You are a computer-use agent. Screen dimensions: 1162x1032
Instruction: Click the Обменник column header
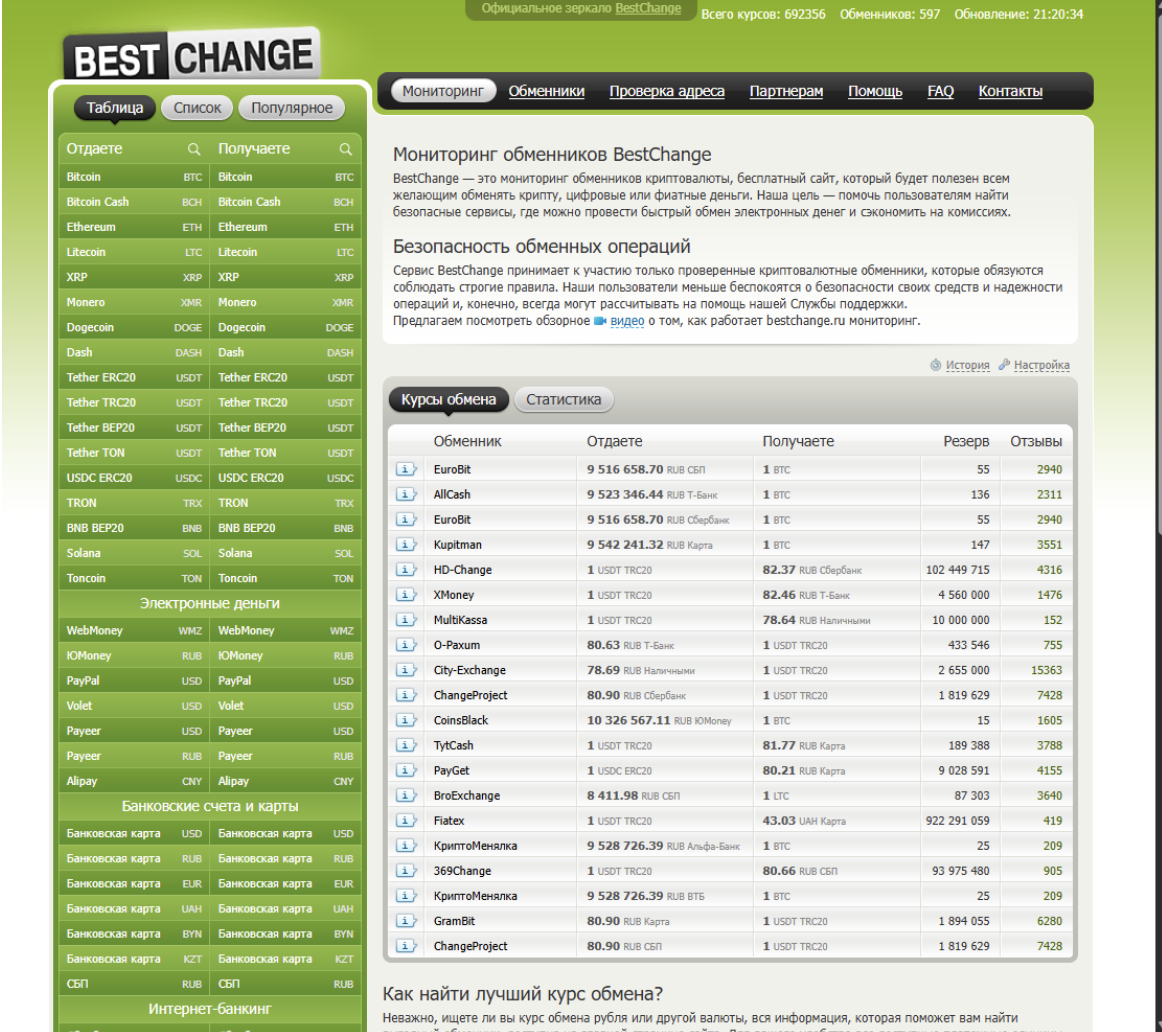click(467, 442)
